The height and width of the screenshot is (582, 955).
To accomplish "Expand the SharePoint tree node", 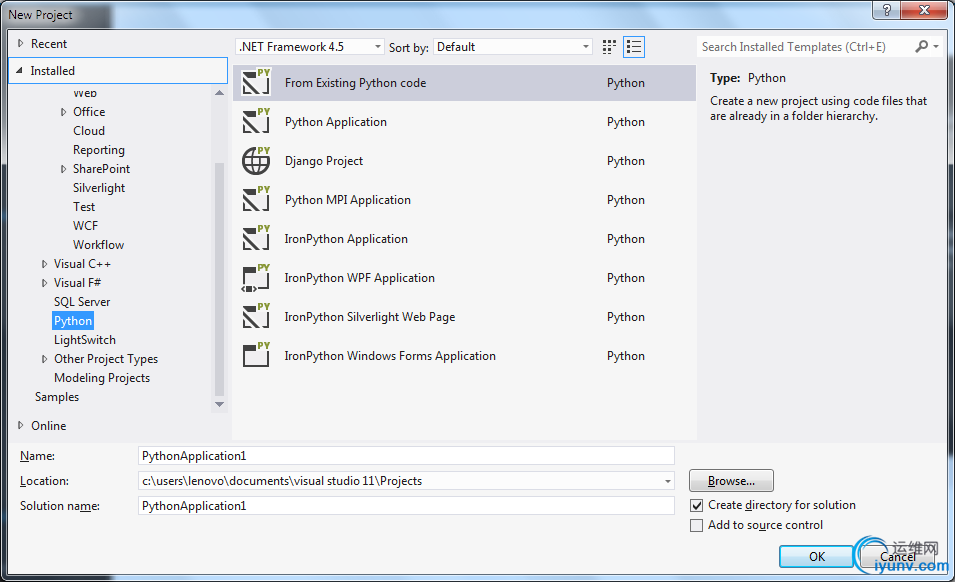I will point(63,169).
